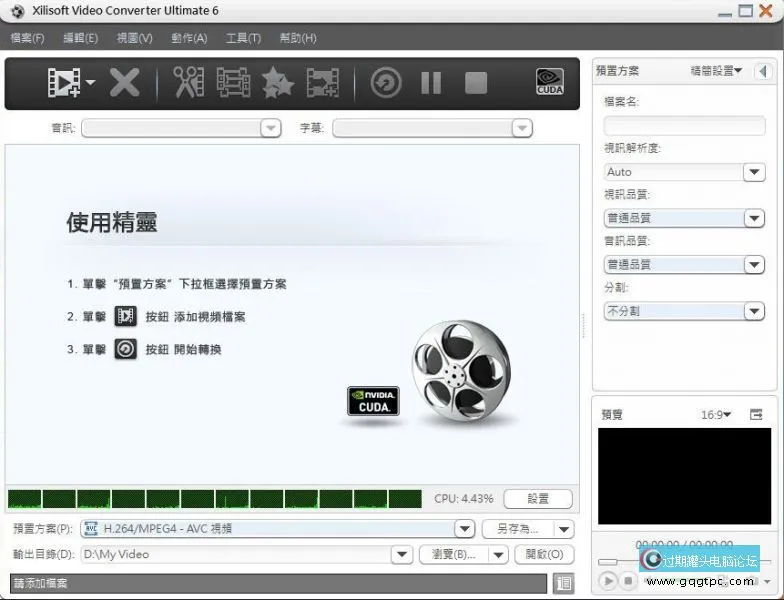The image size is (784, 600).
Task: Open the 檔案(F) menu
Action: pyautogui.click(x=27, y=38)
